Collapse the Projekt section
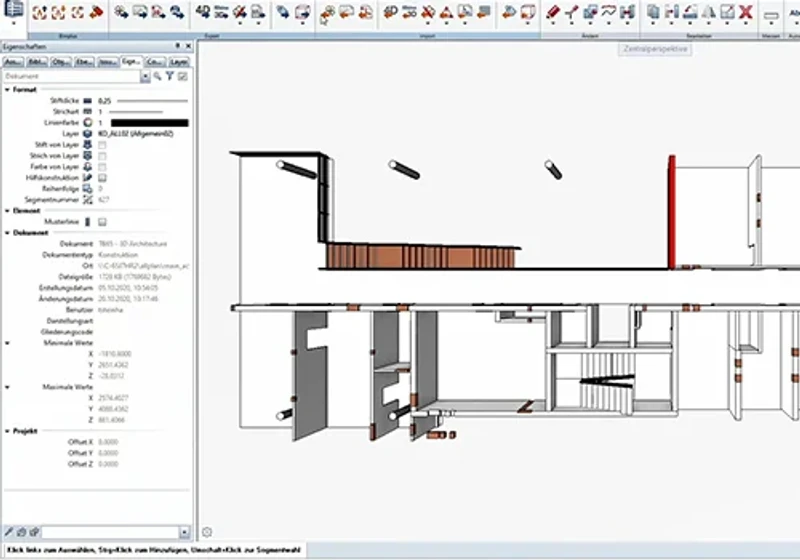 click(x=7, y=431)
